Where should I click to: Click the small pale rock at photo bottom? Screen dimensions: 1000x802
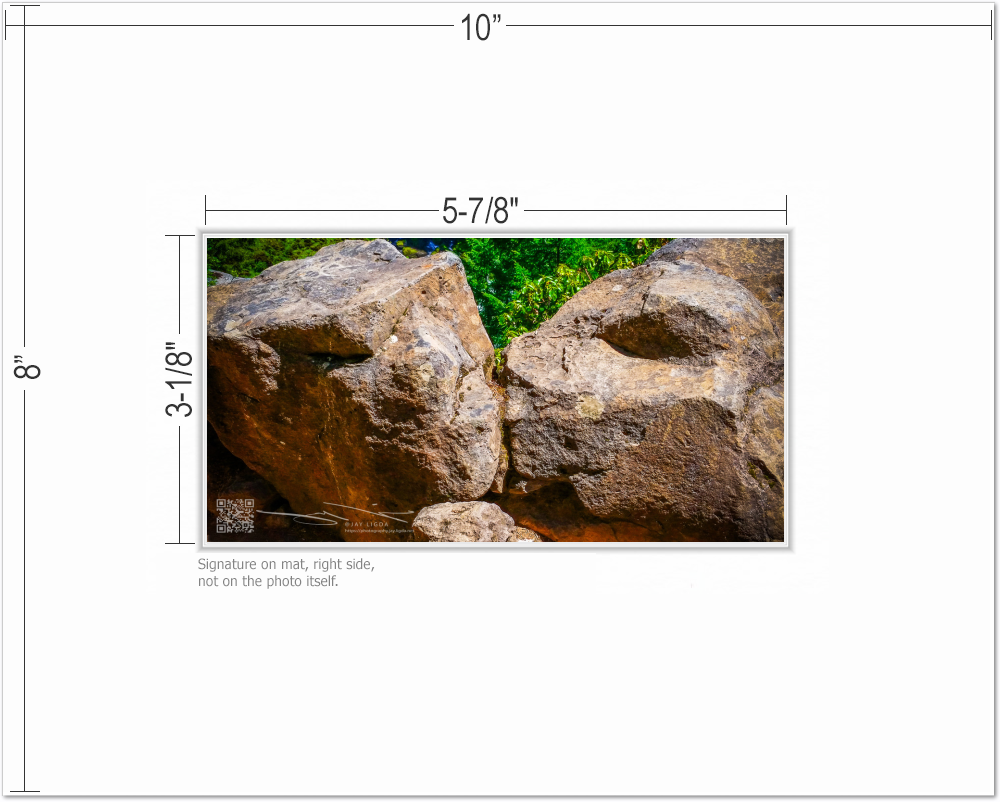point(465,522)
